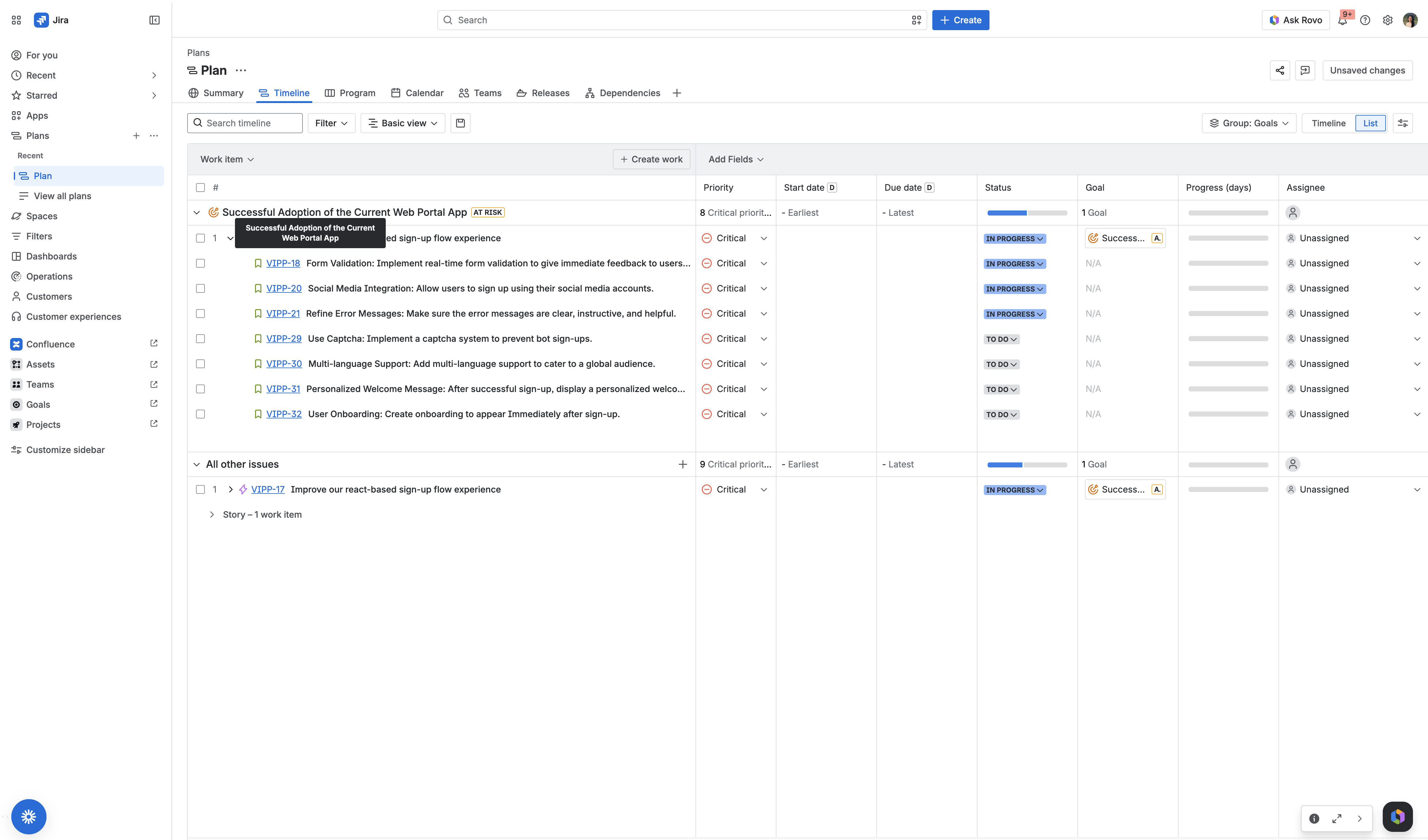Open the Releases tab
This screenshot has width=1428, height=840.
pos(543,93)
